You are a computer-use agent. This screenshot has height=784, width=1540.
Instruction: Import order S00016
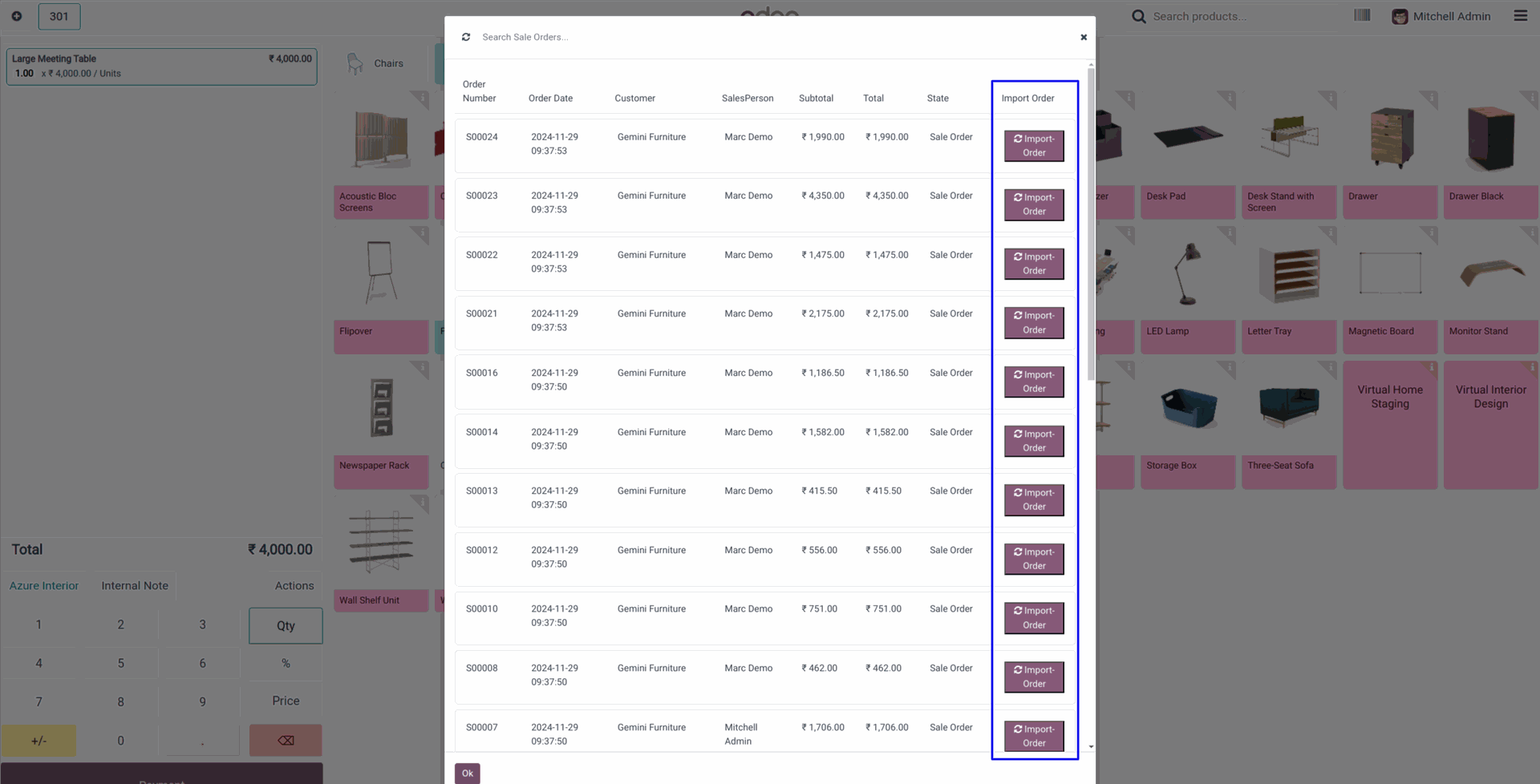(1034, 382)
